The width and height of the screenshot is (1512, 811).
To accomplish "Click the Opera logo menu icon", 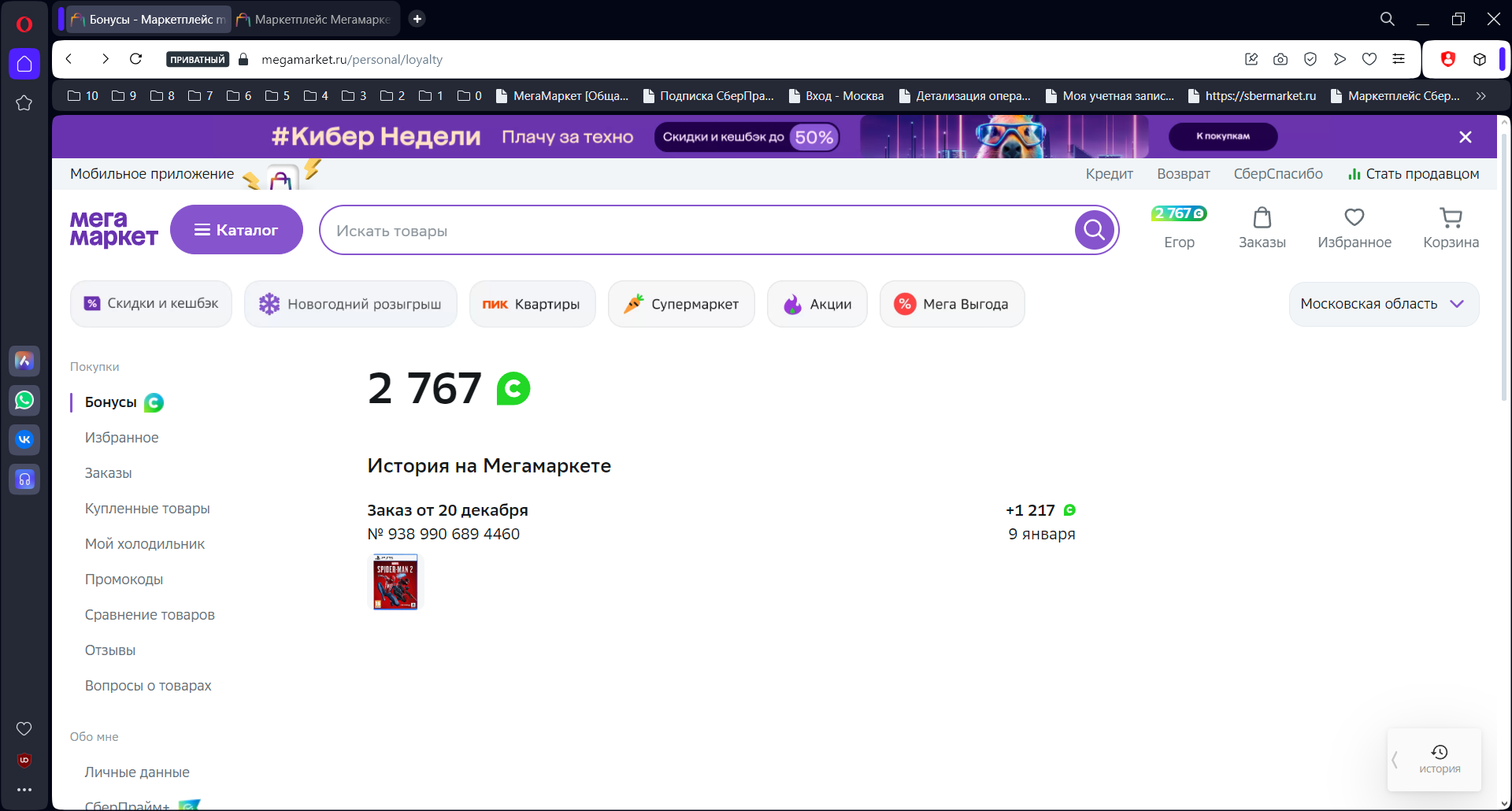I will 24,24.
